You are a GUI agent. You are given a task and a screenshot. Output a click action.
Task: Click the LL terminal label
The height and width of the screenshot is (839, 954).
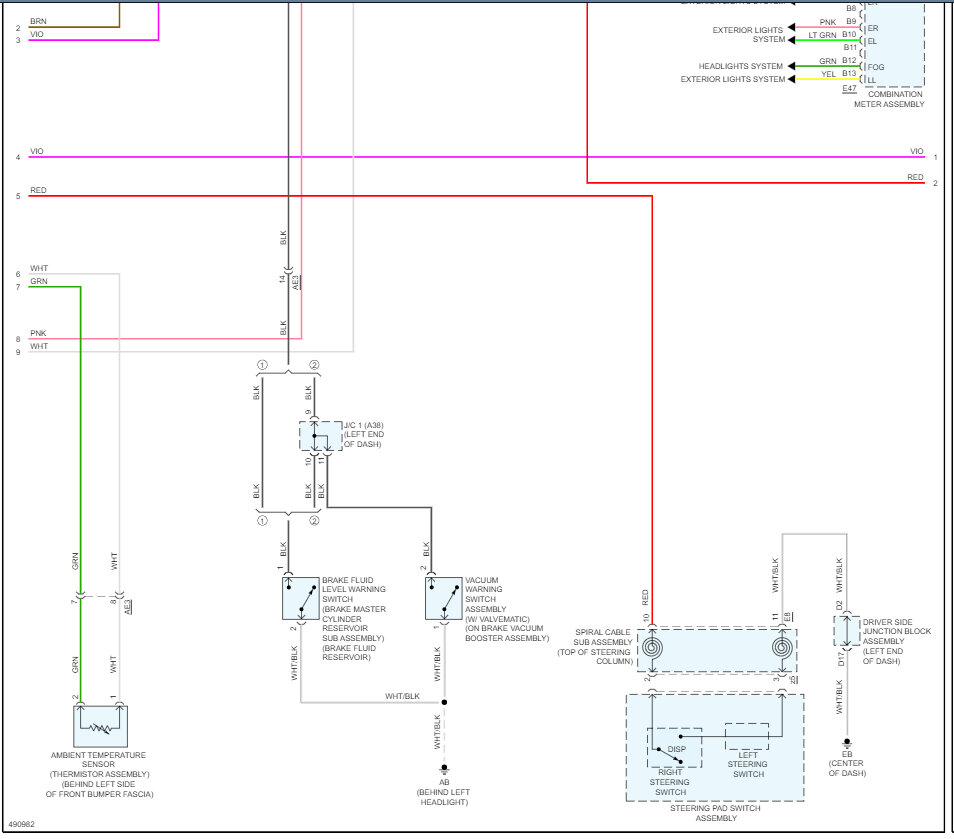tap(872, 80)
